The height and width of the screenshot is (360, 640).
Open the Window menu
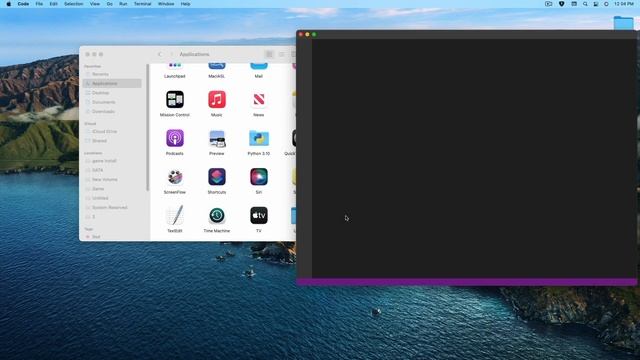click(166, 4)
